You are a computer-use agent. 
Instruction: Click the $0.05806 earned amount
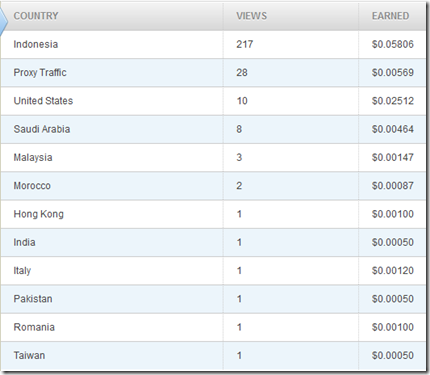[x=393, y=44]
